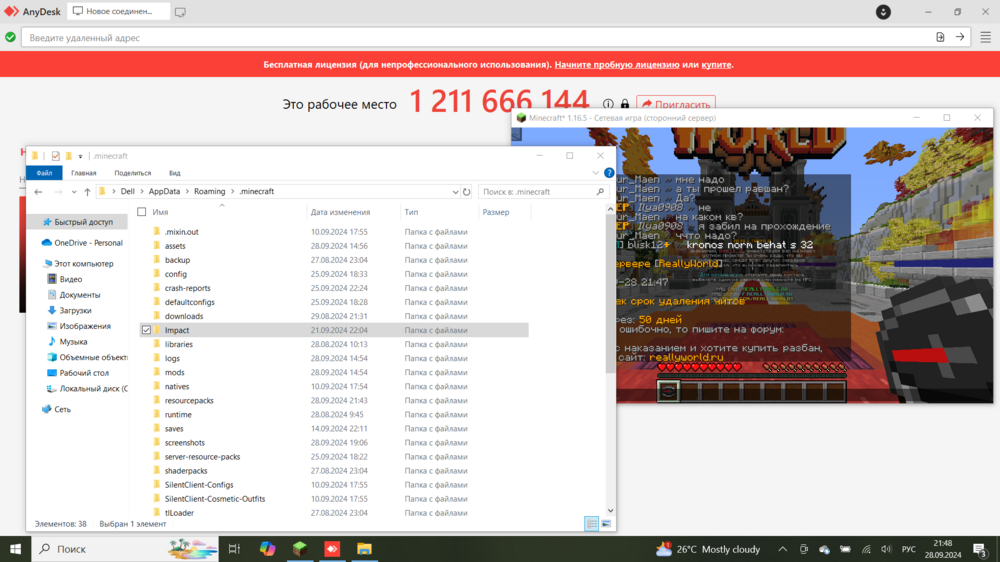This screenshot has height=562, width=1000.
Task: Click volume speaker icon in tray
Action: click(886, 549)
